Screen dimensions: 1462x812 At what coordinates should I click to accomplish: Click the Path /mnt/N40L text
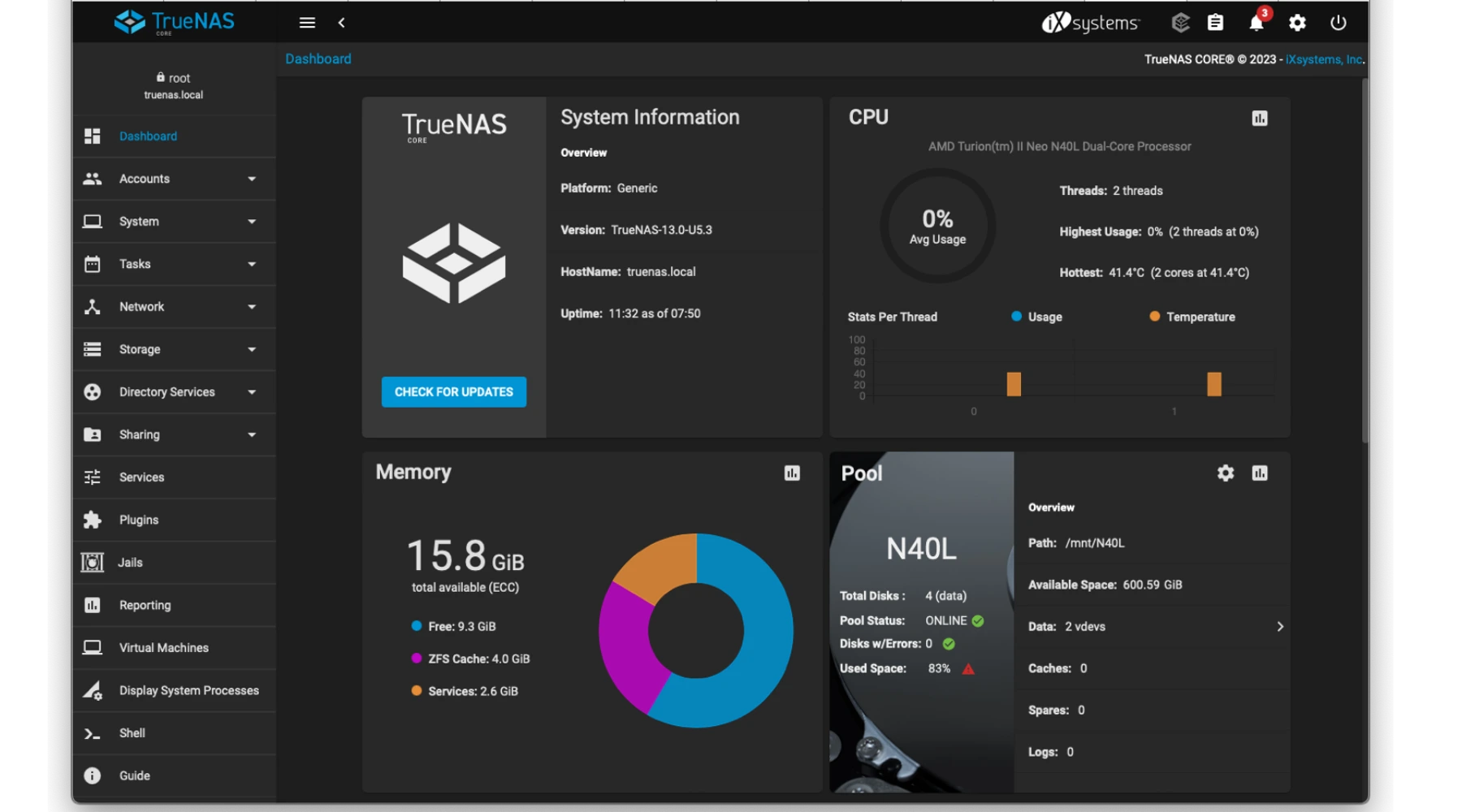pyautogui.click(x=1076, y=543)
